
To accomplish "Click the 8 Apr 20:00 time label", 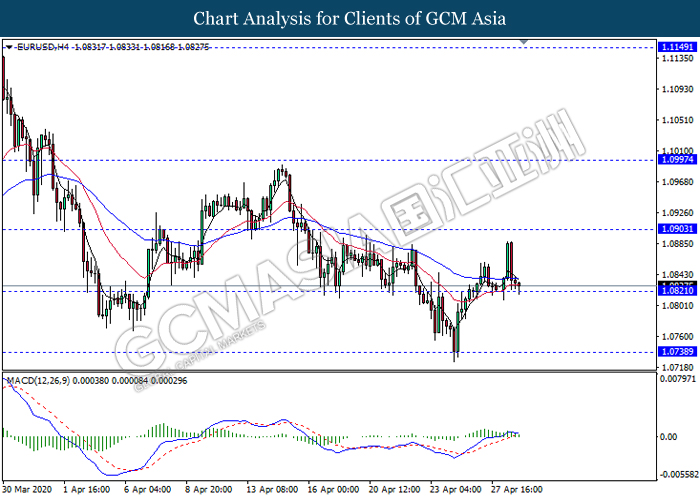I will click(208, 489).
